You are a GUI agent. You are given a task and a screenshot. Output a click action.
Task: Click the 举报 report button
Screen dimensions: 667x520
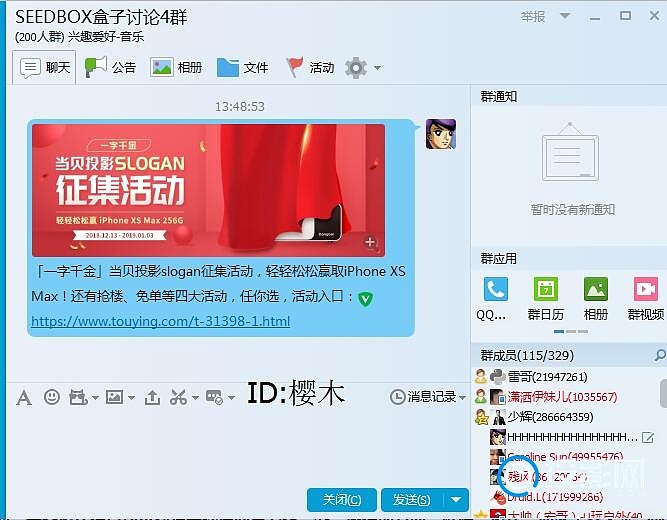pos(533,17)
